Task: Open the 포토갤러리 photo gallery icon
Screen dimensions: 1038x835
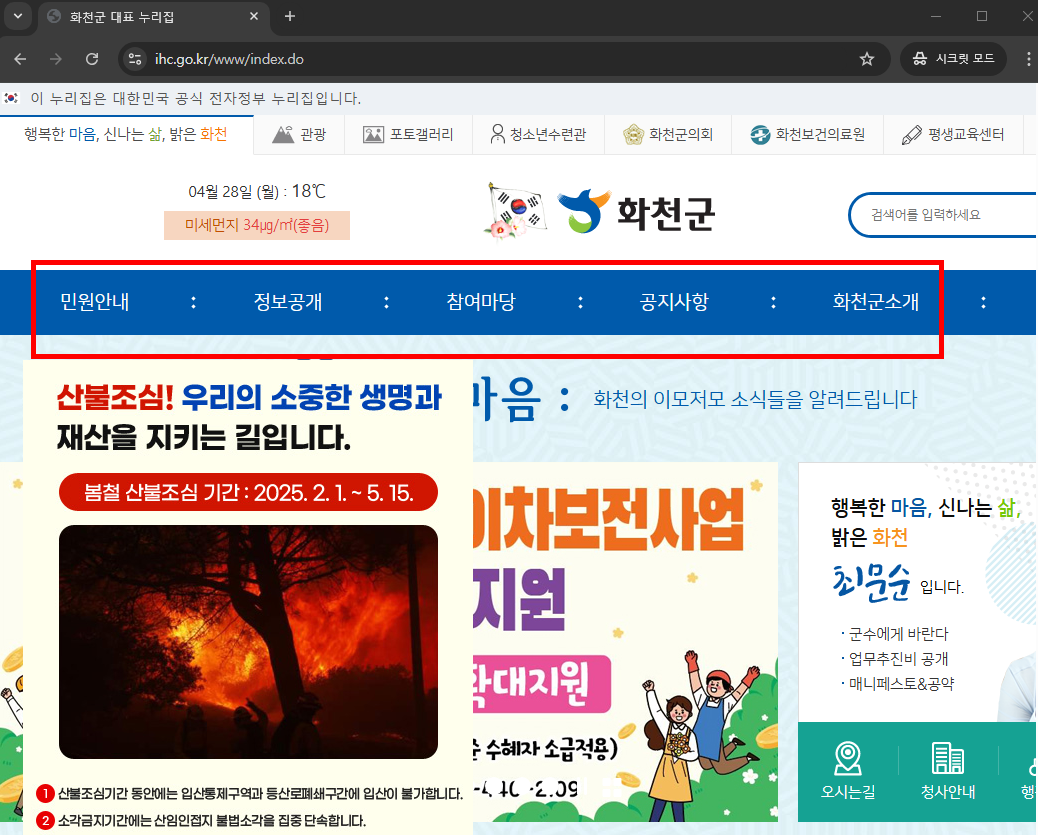Action: point(371,134)
